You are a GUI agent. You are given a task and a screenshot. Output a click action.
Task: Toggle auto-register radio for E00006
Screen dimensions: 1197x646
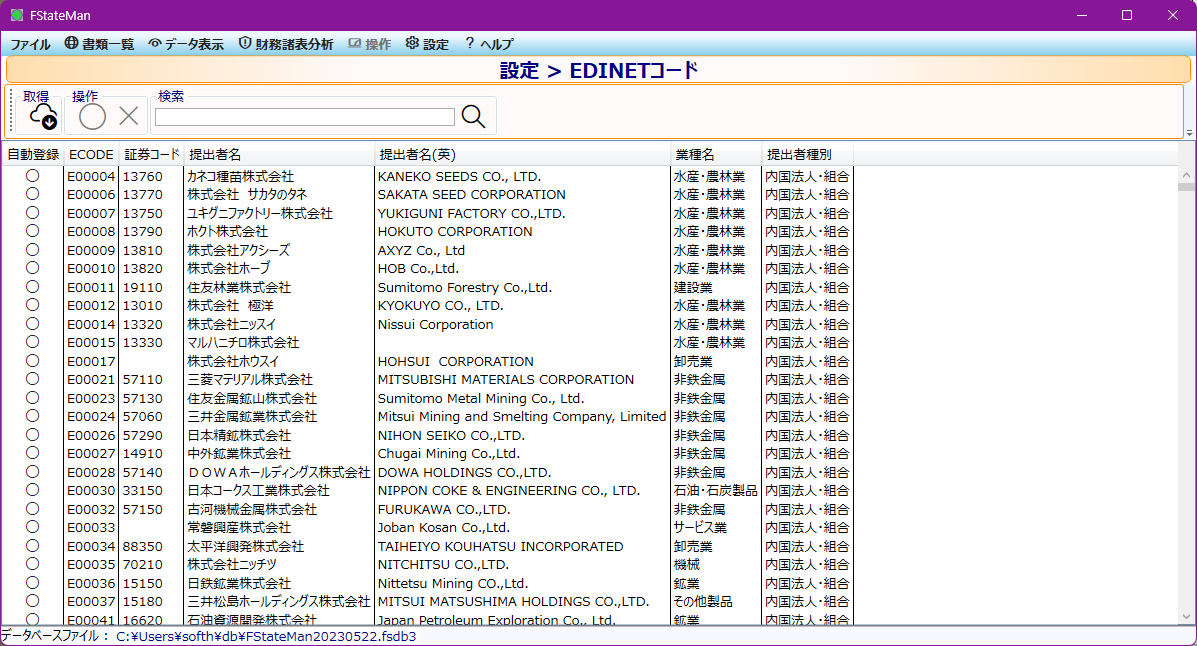point(32,194)
